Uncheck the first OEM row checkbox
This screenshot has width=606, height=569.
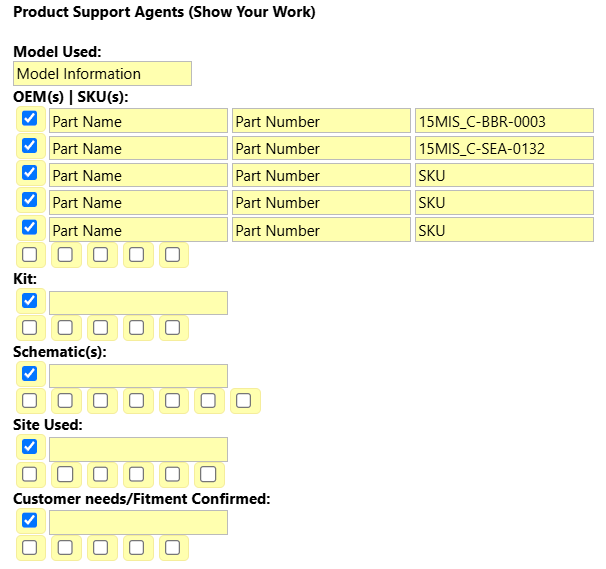(30, 118)
